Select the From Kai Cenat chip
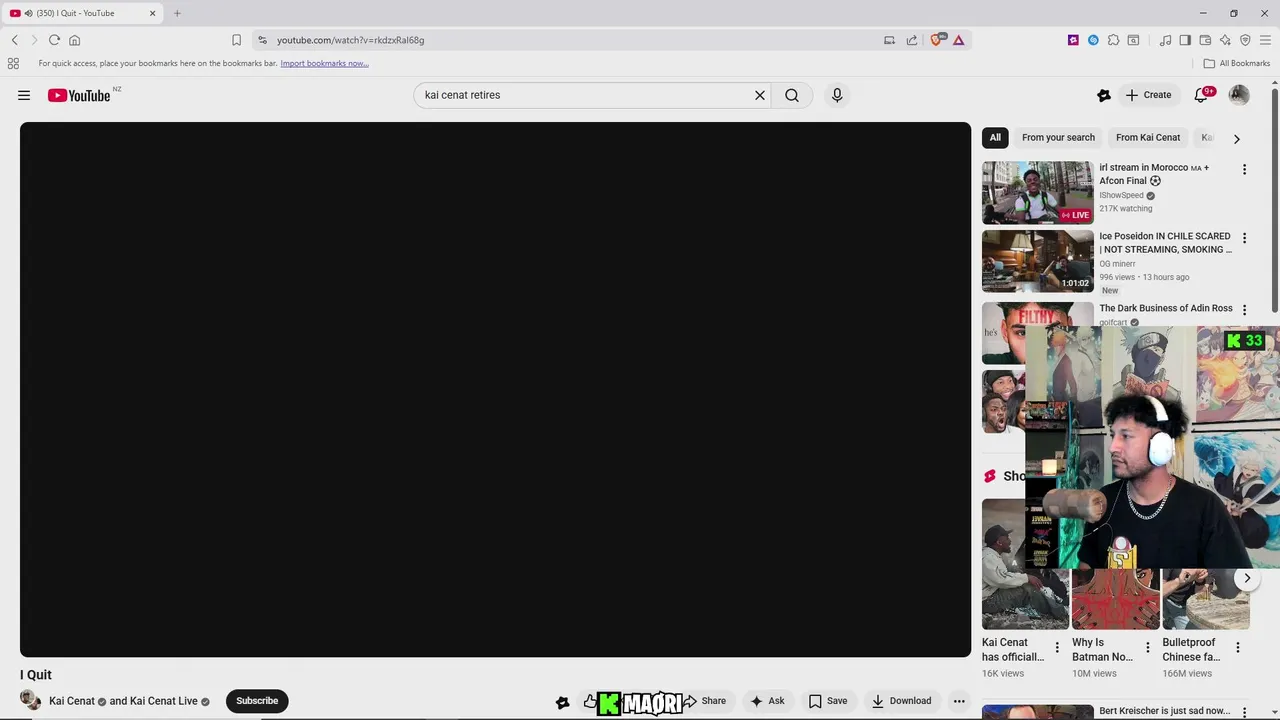This screenshot has width=1280, height=720. 1148,138
